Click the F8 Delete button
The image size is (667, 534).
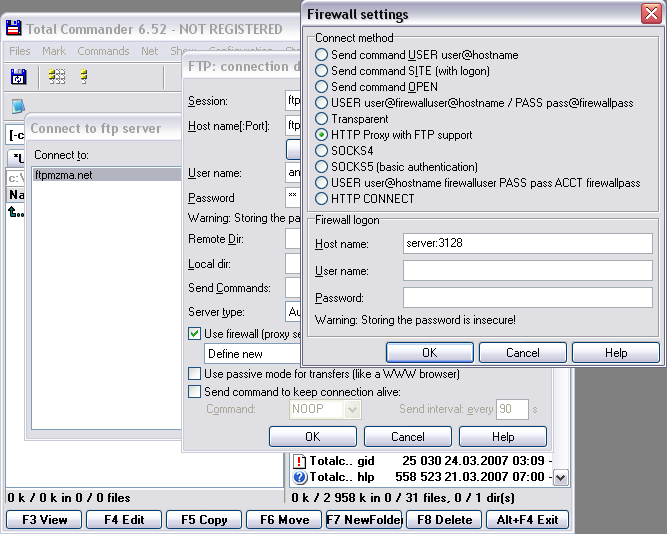pos(444,520)
